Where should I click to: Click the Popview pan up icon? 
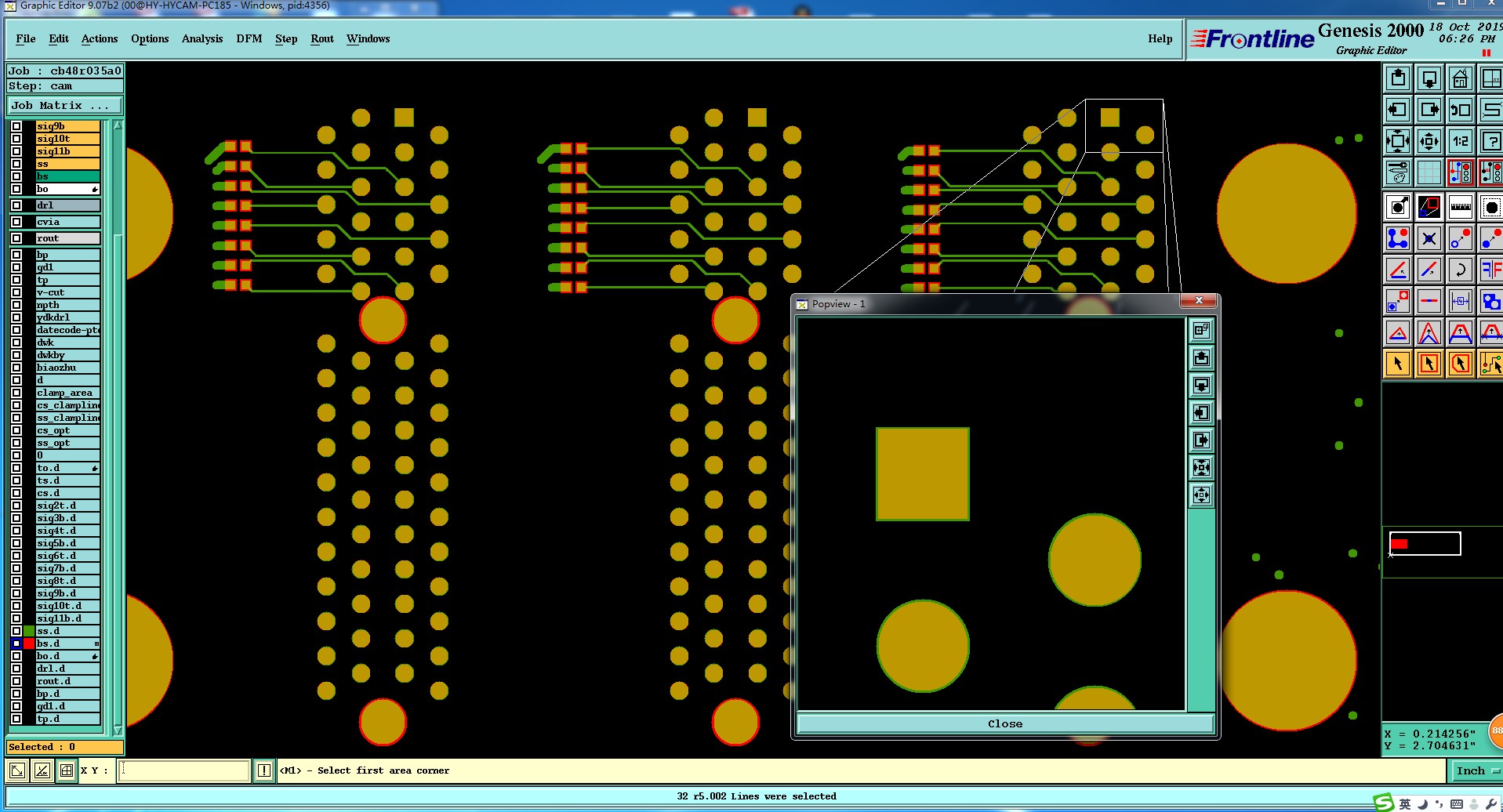coord(1201,358)
